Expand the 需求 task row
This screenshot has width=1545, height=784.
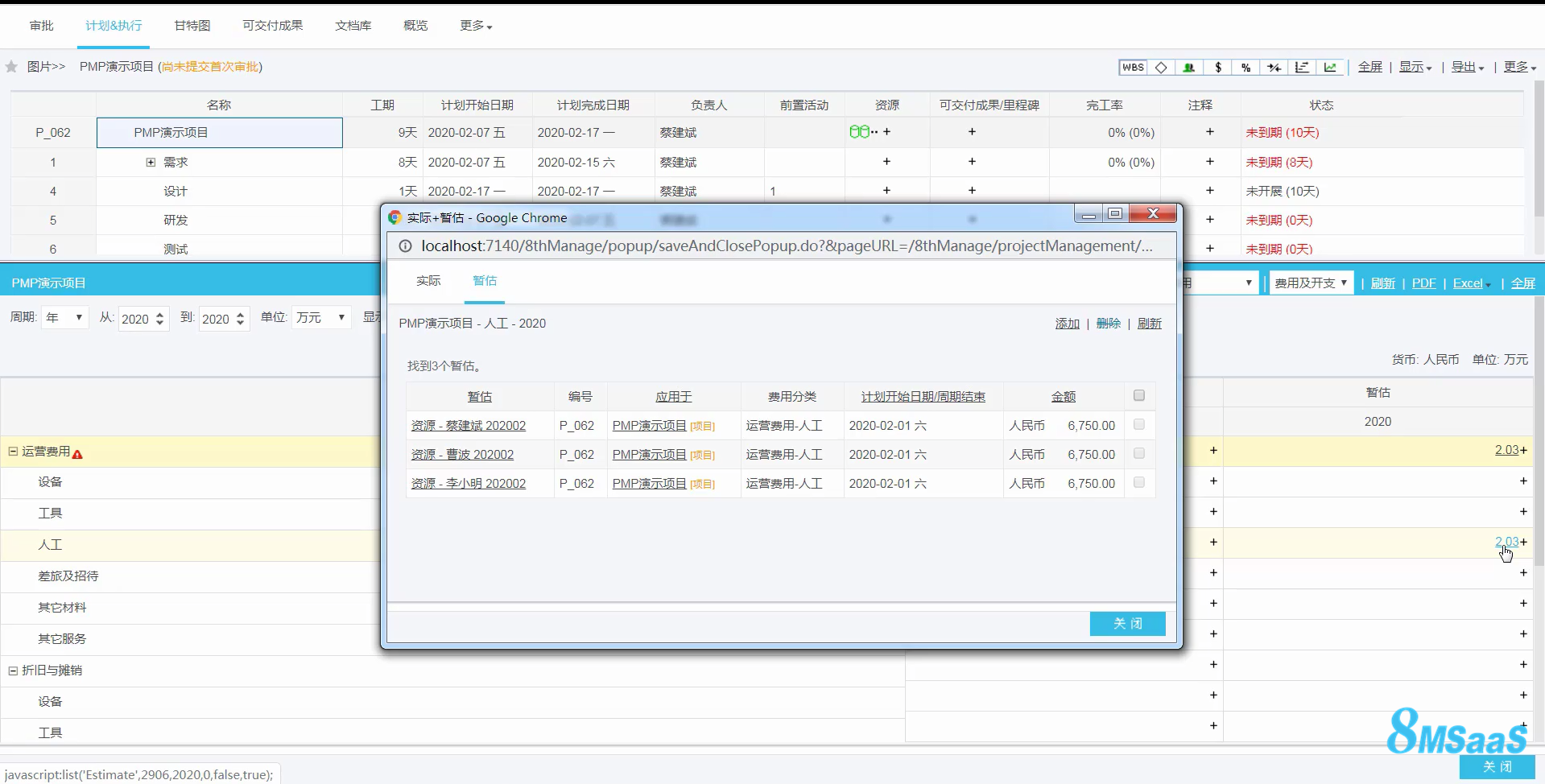click(x=151, y=163)
